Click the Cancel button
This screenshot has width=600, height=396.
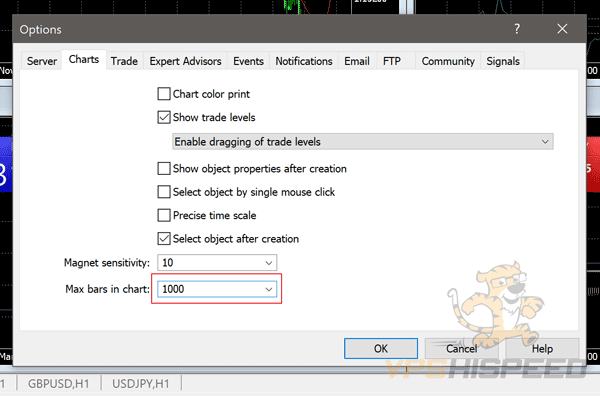(461, 348)
